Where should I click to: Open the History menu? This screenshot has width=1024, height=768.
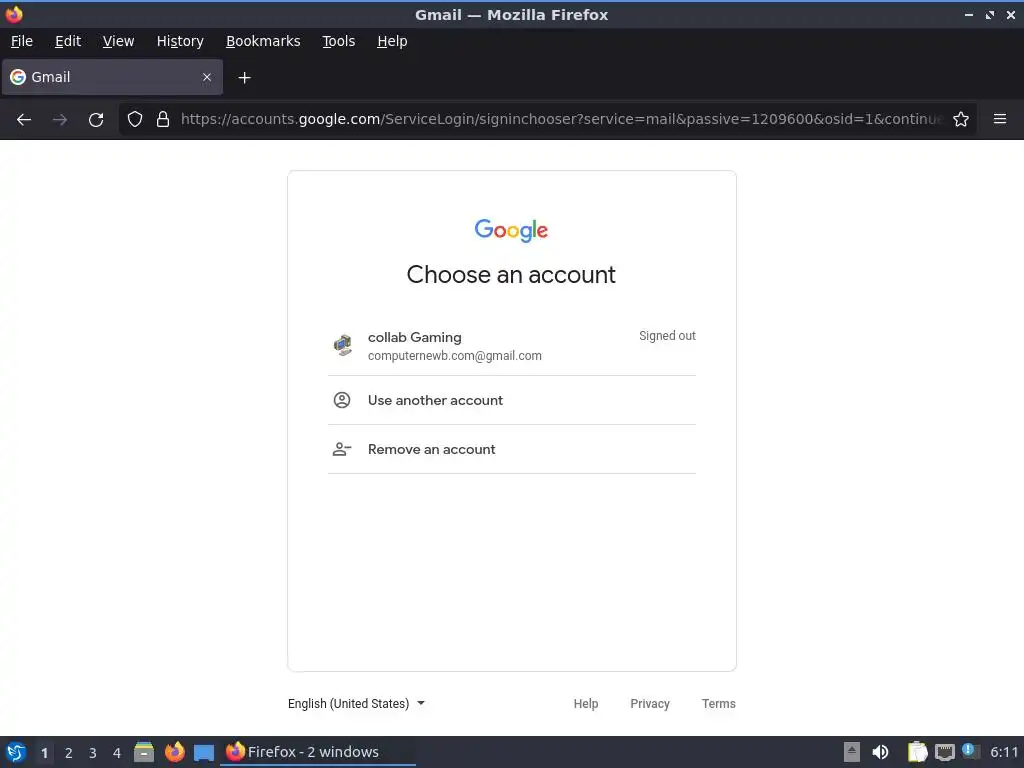point(180,41)
